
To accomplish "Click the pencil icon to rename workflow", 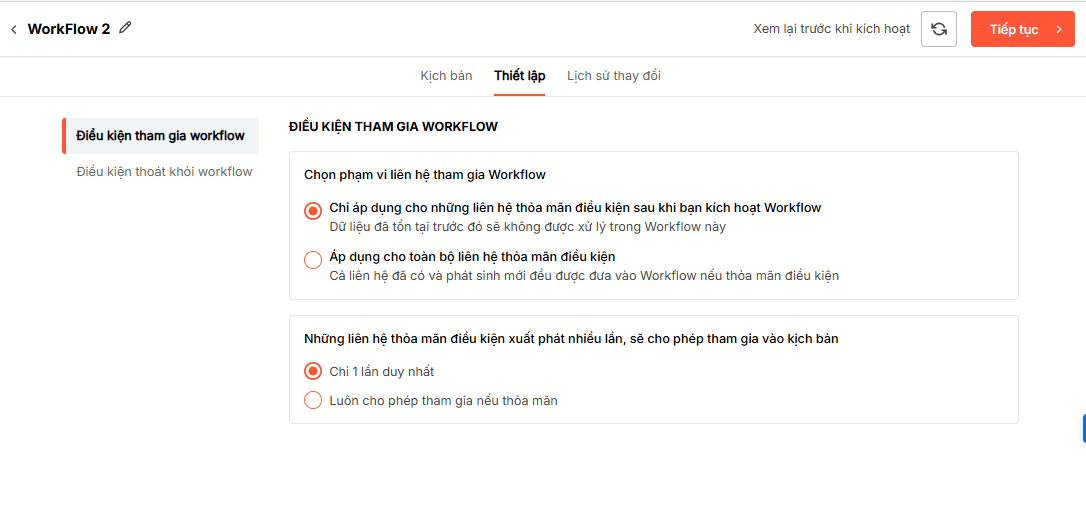I will pyautogui.click(x=125, y=28).
